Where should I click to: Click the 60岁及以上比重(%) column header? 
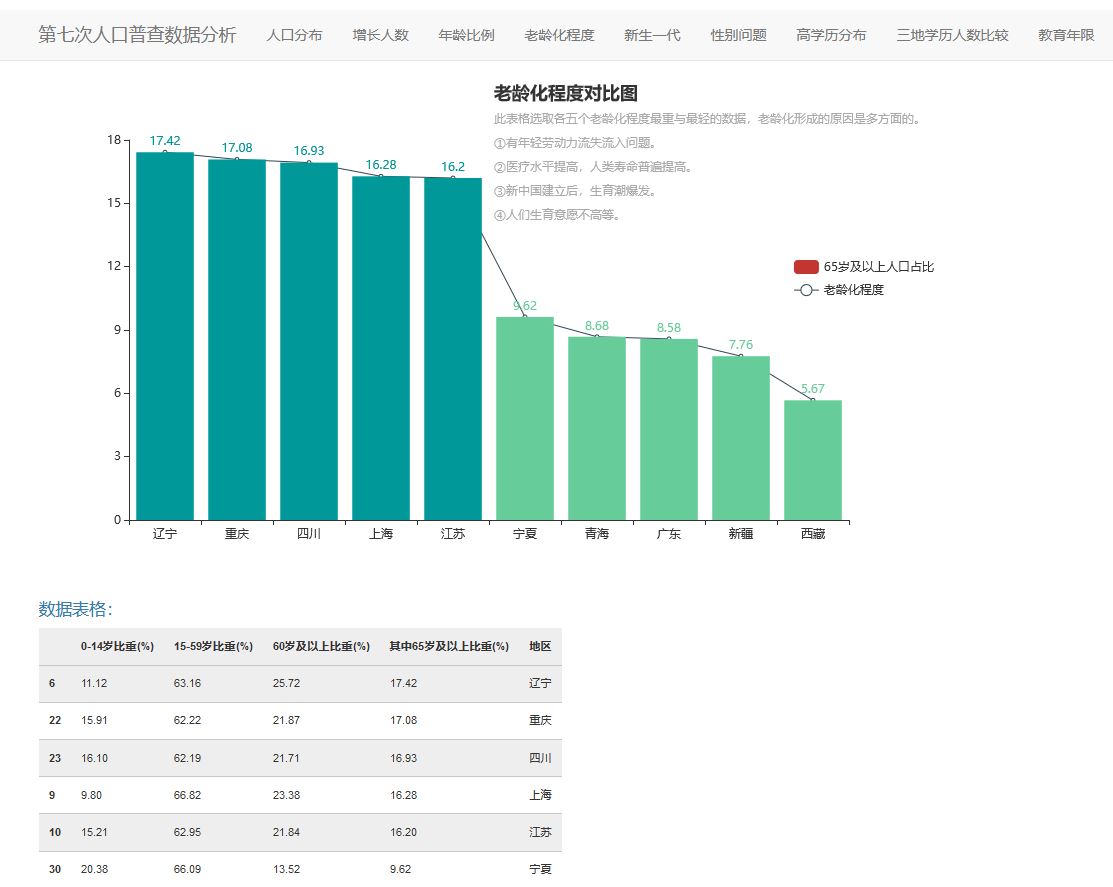322,646
